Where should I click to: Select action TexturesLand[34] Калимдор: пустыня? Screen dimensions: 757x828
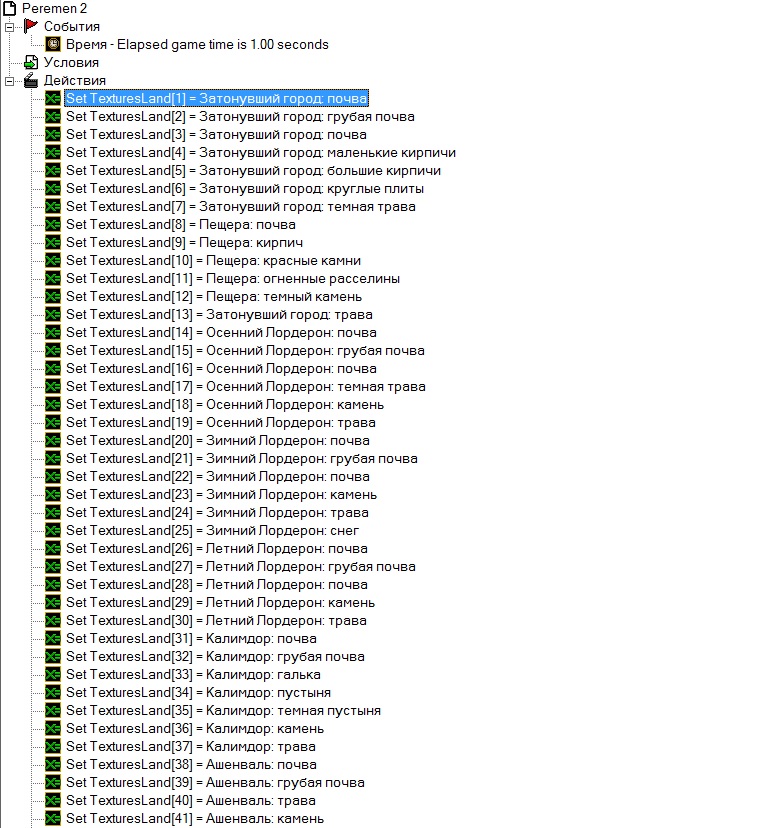click(x=198, y=692)
